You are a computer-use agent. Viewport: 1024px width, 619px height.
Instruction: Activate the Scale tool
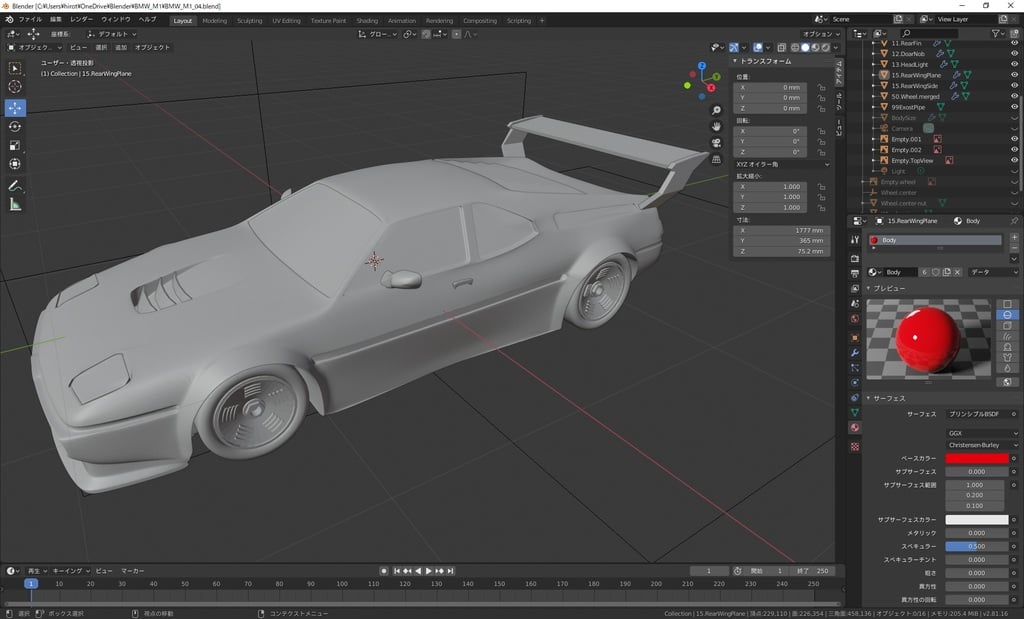click(x=15, y=145)
